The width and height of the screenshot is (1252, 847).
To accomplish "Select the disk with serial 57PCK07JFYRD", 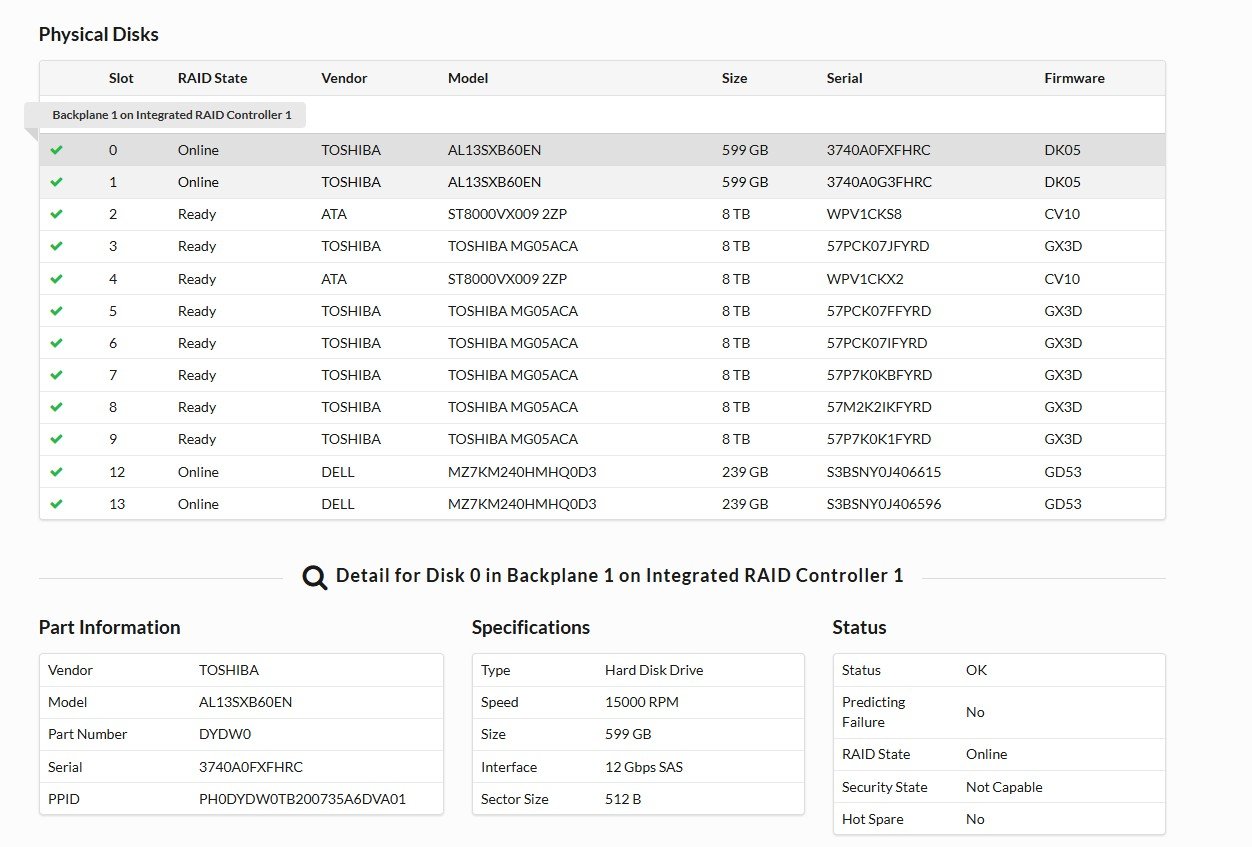I will [878, 246].
